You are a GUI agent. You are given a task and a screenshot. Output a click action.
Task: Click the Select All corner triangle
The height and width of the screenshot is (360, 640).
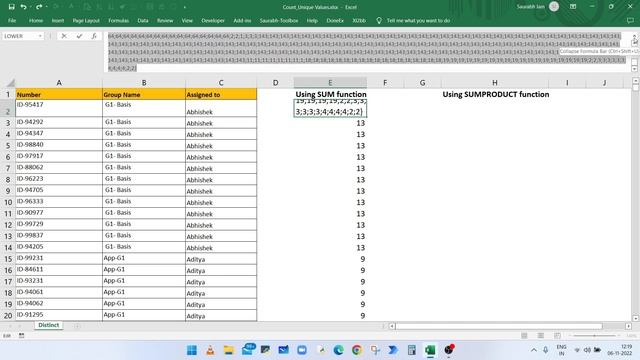[11, 83]
